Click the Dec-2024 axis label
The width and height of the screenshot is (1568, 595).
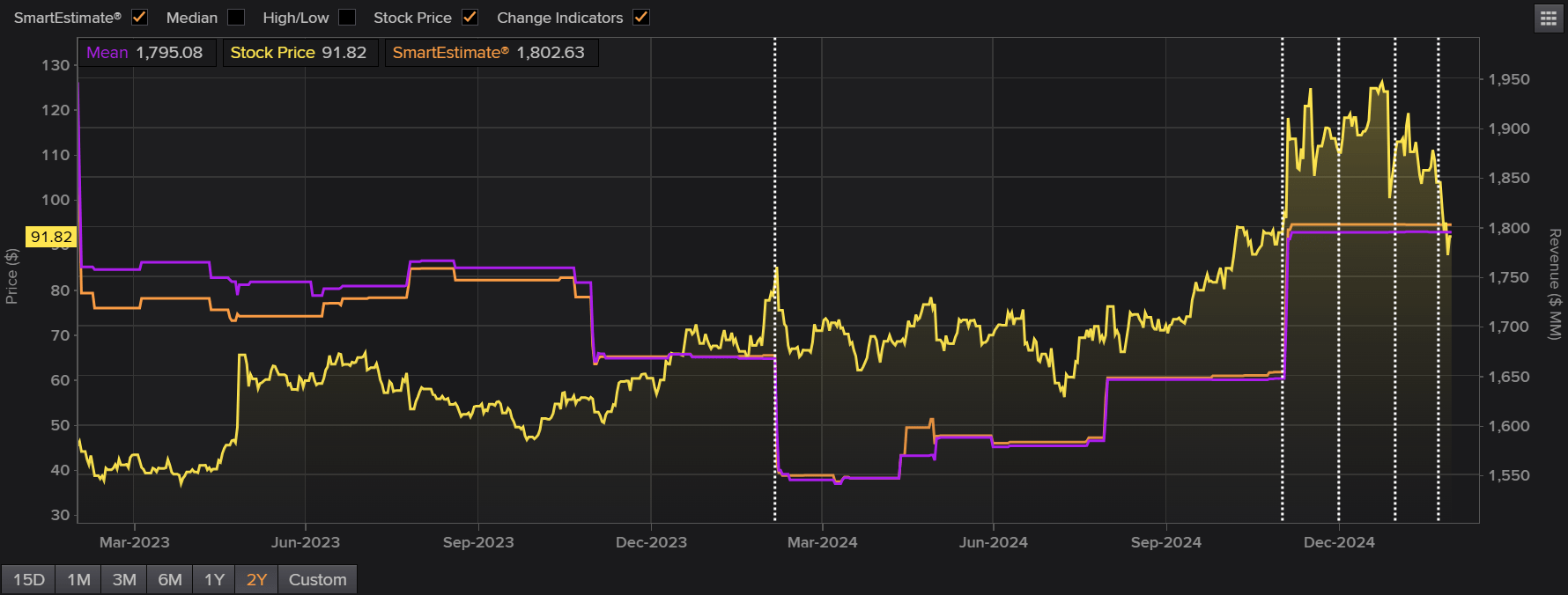(1339, 542)
